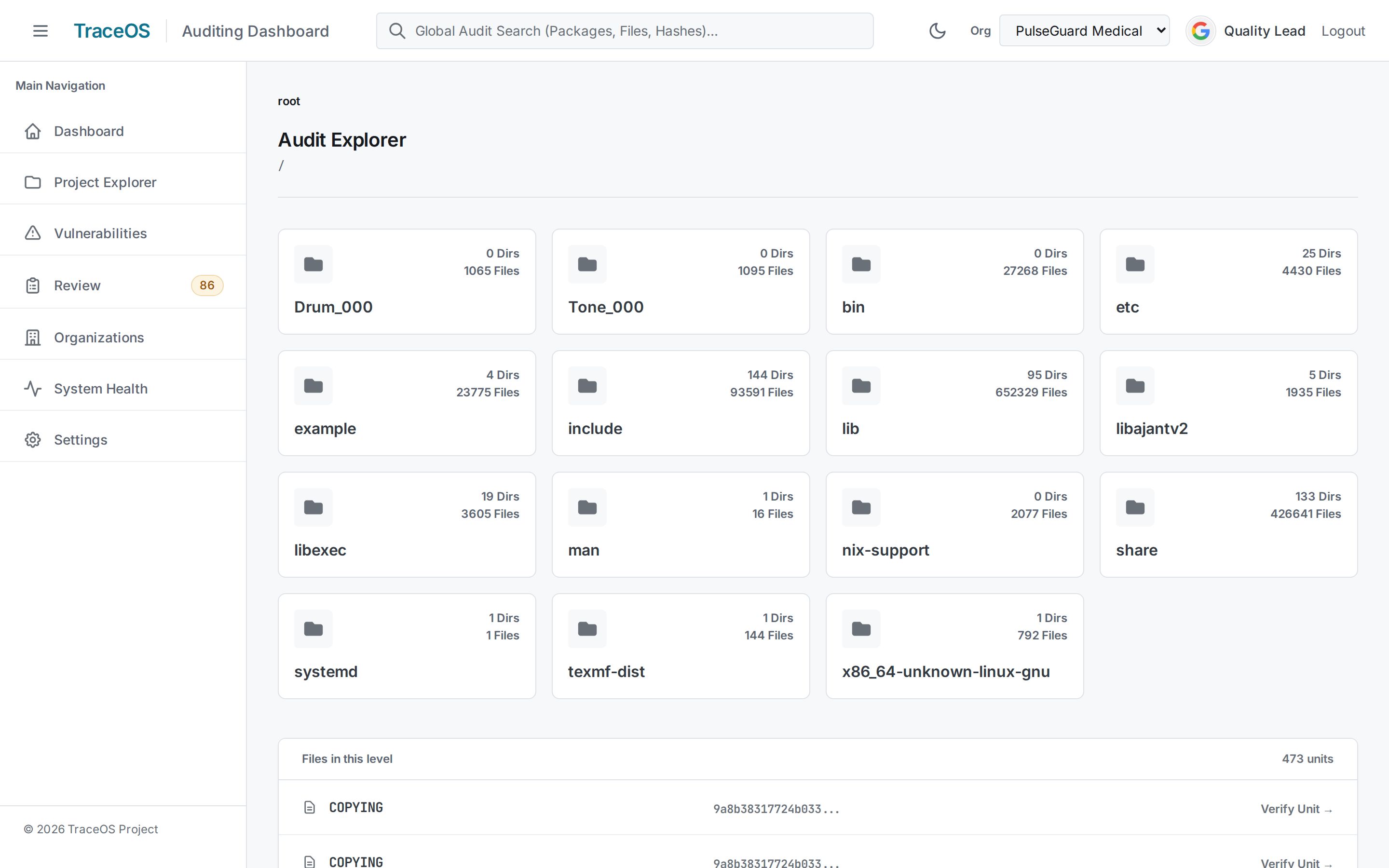This screenshot has width=1389, height=868.
Task: Open the Drum_000 folder name
Action: pyautogui.click(x=333, y=307)
